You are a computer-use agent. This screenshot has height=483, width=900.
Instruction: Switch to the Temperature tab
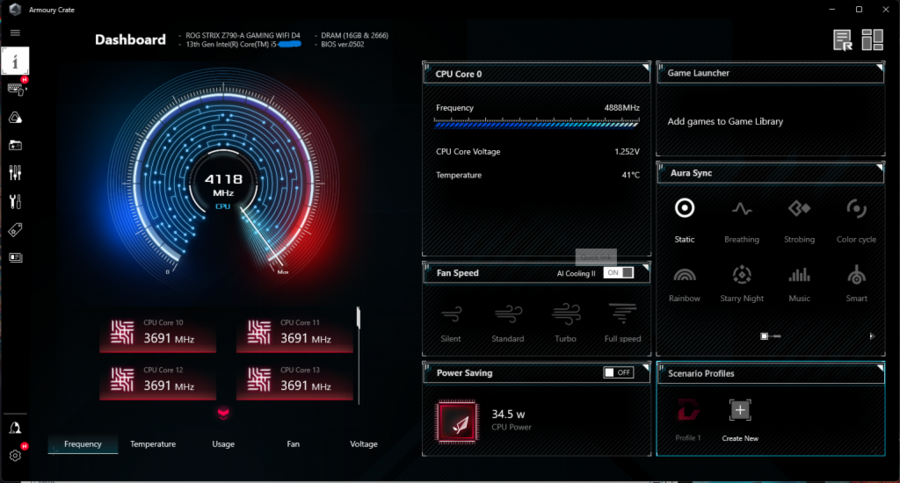tap(153, 444)
